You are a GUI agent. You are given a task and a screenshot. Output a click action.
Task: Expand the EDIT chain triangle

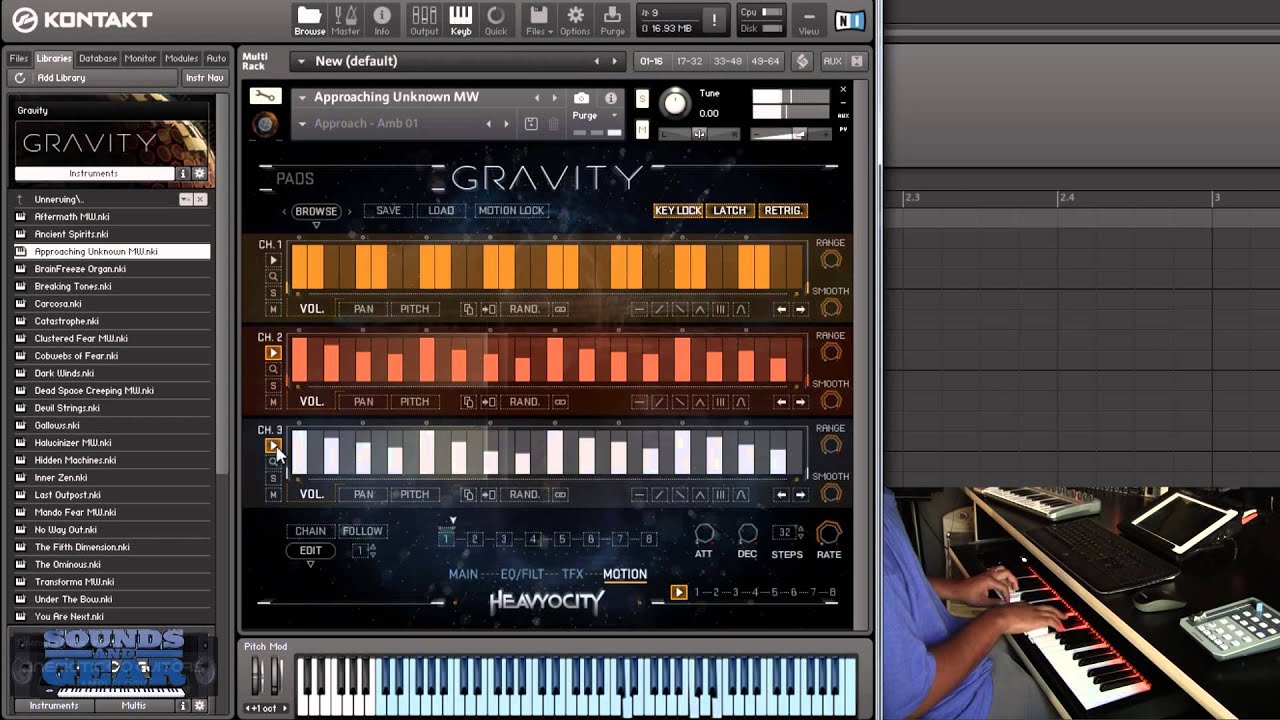pyautogui.click(x=310, y=565)
